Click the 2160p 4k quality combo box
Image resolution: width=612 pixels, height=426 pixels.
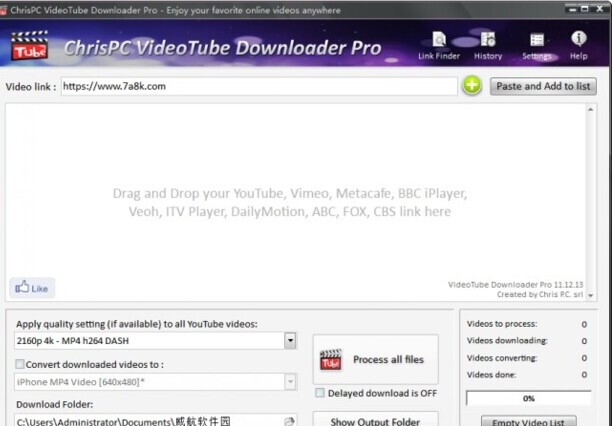155,341
